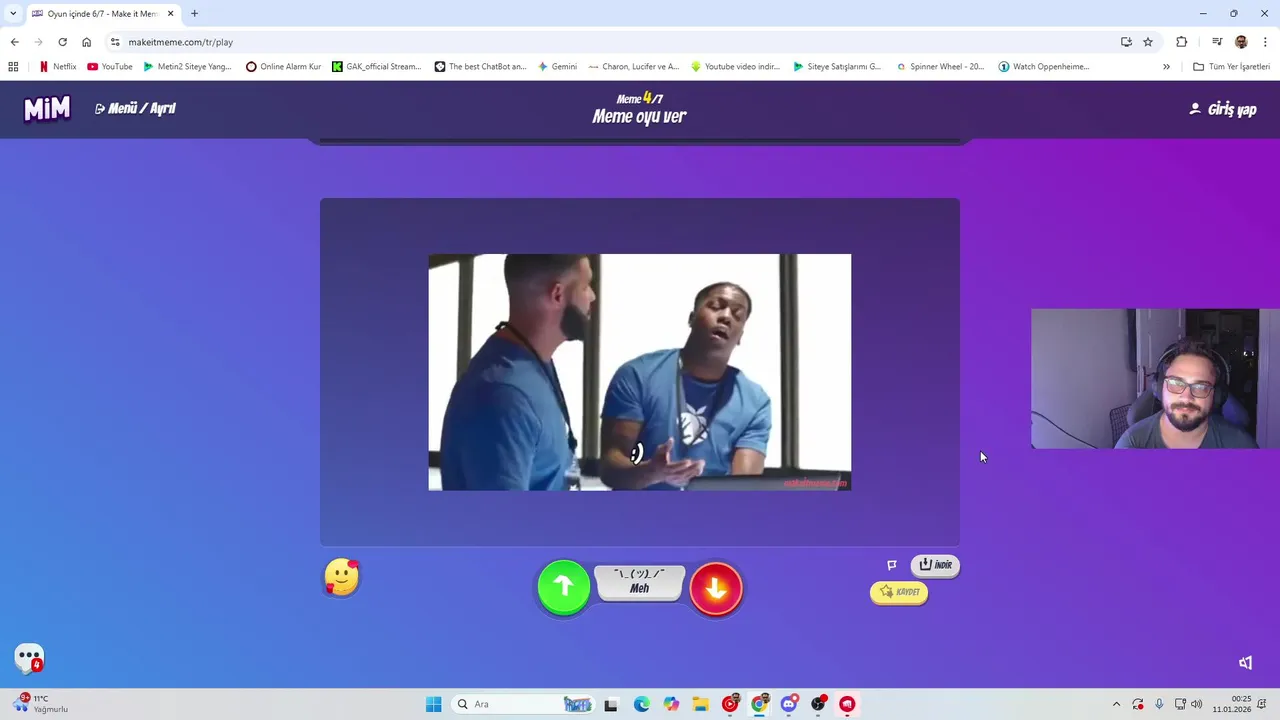Upvote the meme with the green arrow
Viewport: 1280px width, 720px height.
point(564,587)
